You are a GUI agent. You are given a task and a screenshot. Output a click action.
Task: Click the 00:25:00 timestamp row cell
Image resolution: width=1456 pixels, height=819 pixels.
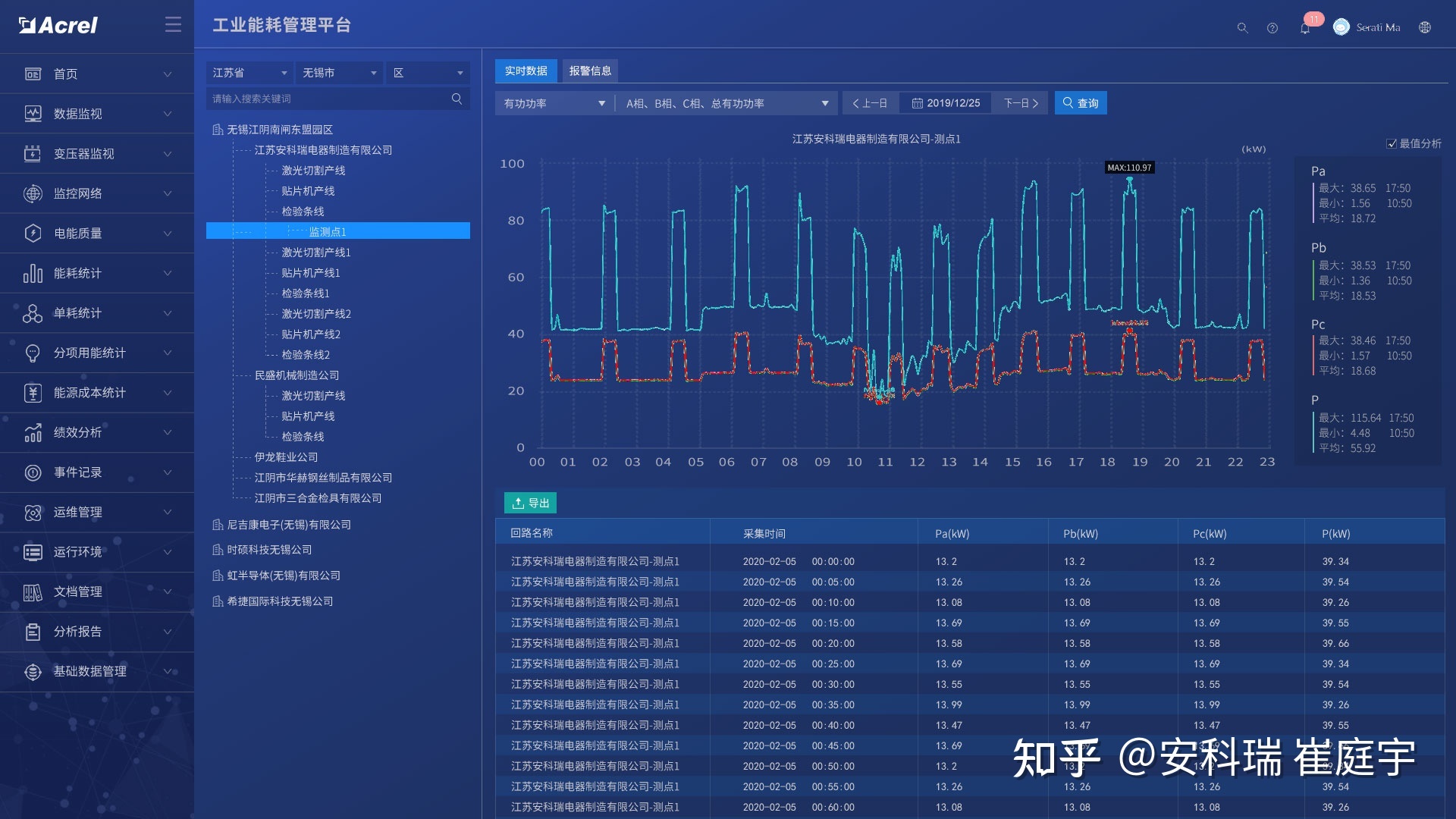[x=833, y=664]
